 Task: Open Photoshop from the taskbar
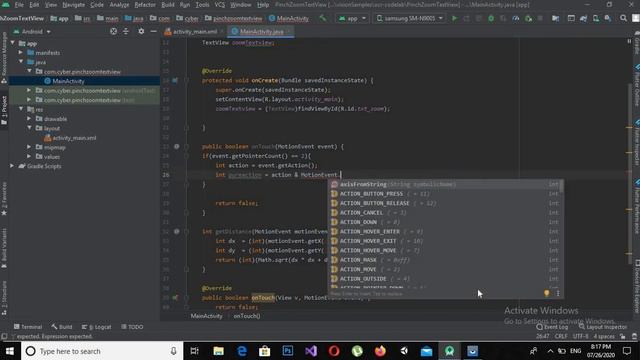288,351
